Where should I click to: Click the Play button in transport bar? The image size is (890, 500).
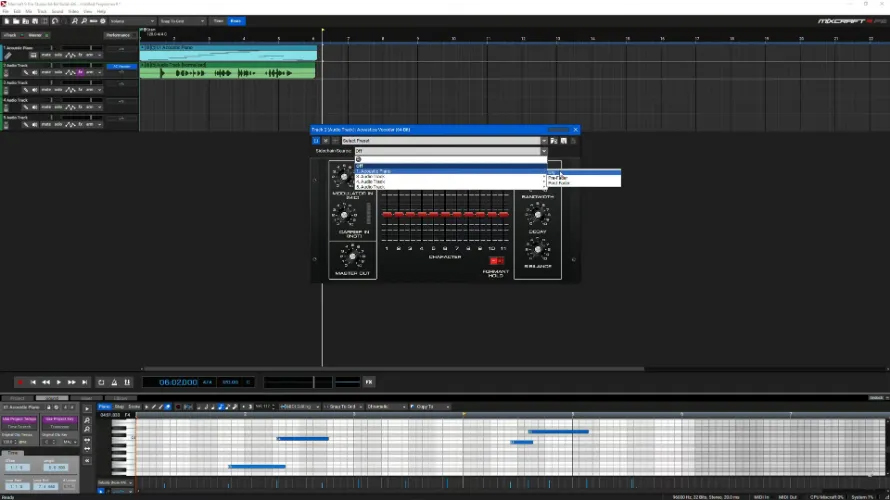(58, 382)
